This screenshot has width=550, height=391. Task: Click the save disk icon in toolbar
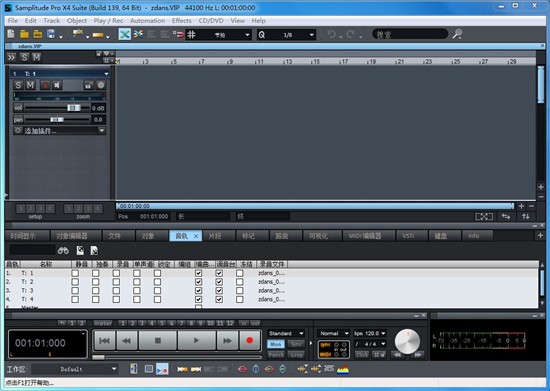[x=51, y=34]
